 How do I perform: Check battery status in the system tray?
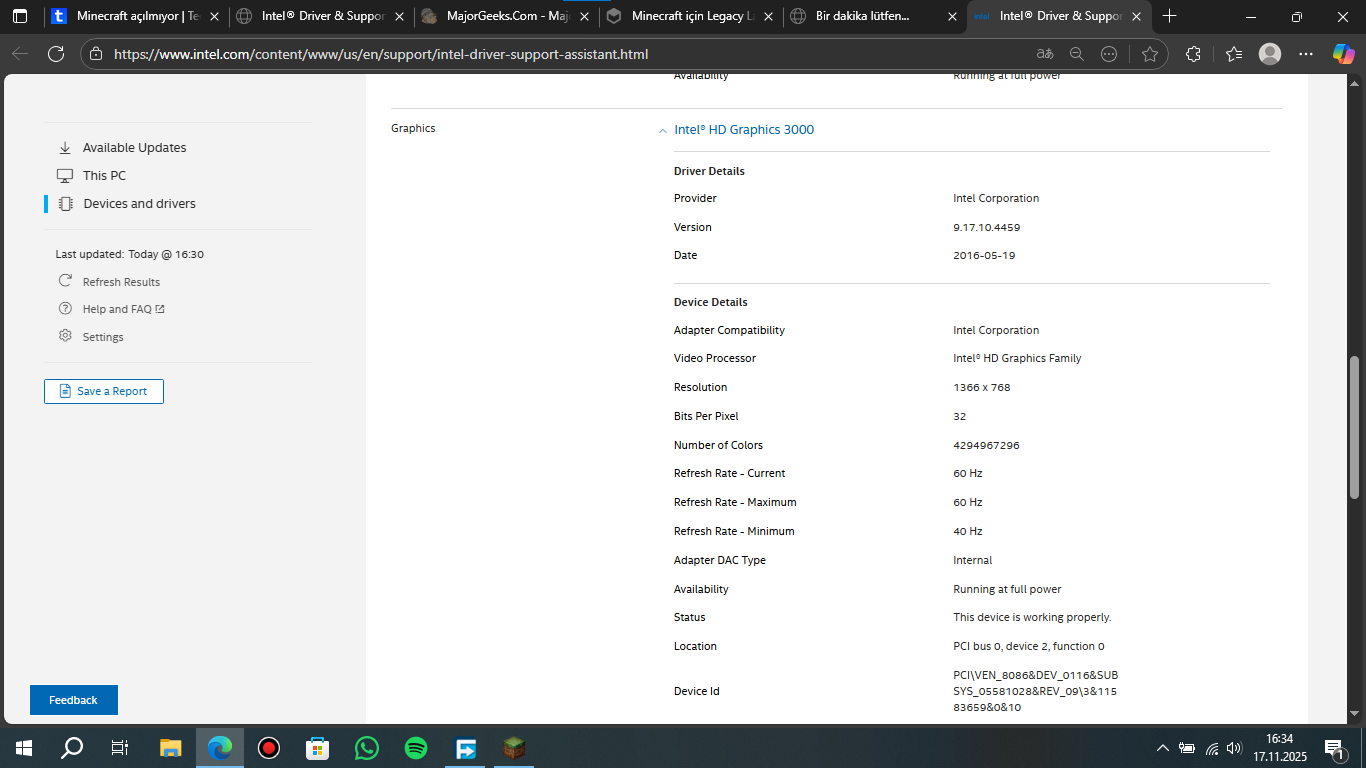click(x=1187, y=748)
